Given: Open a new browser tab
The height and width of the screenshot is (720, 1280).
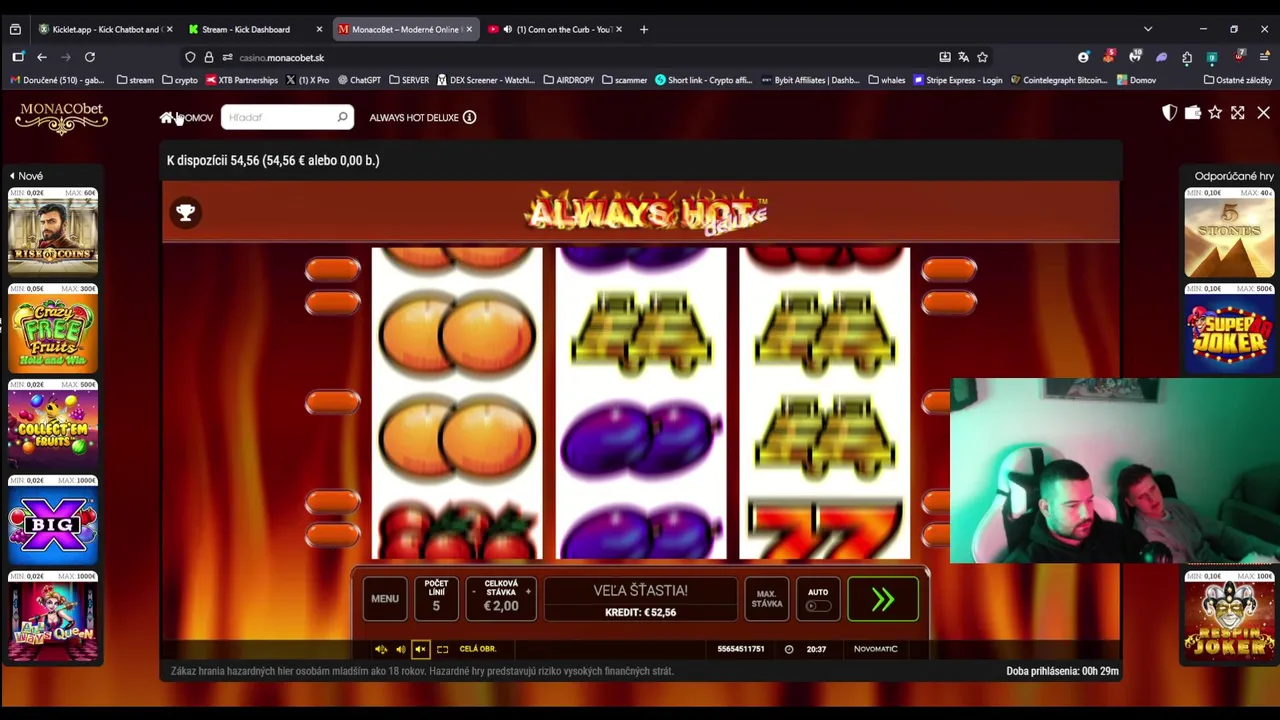Looking at the screenshot, I should coord(644,29).
